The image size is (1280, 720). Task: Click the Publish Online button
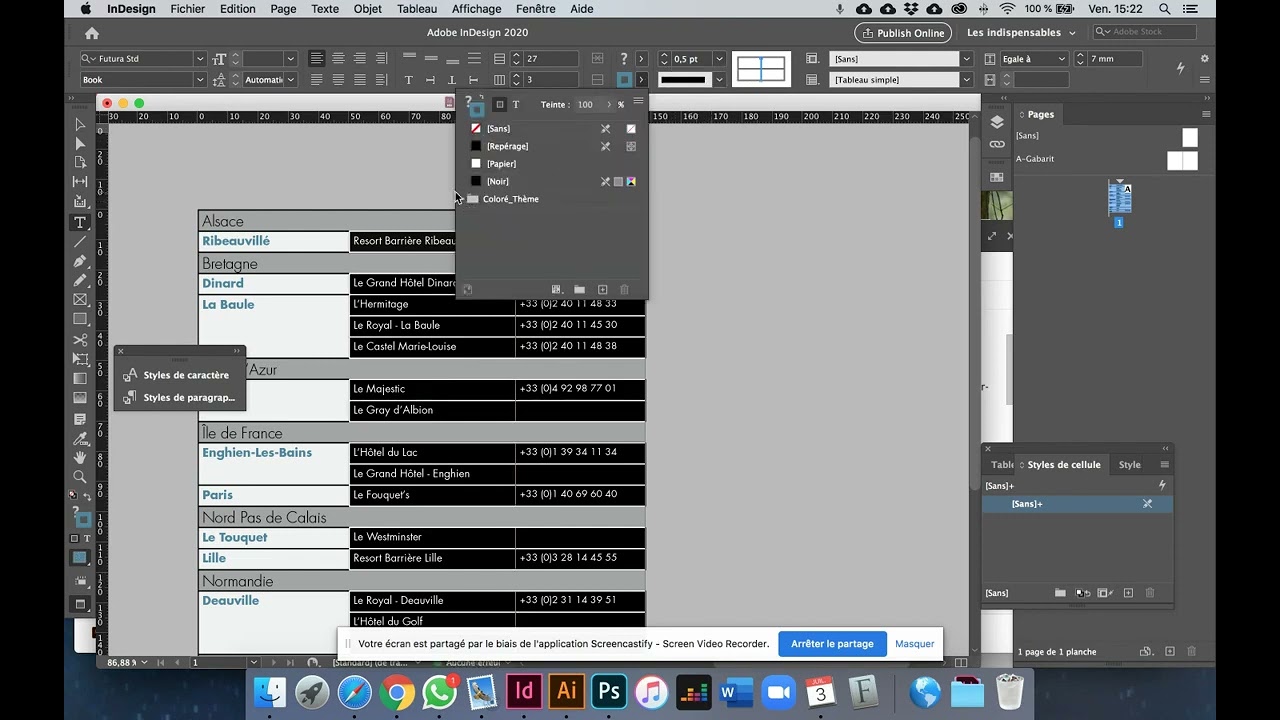coord(903,33)
